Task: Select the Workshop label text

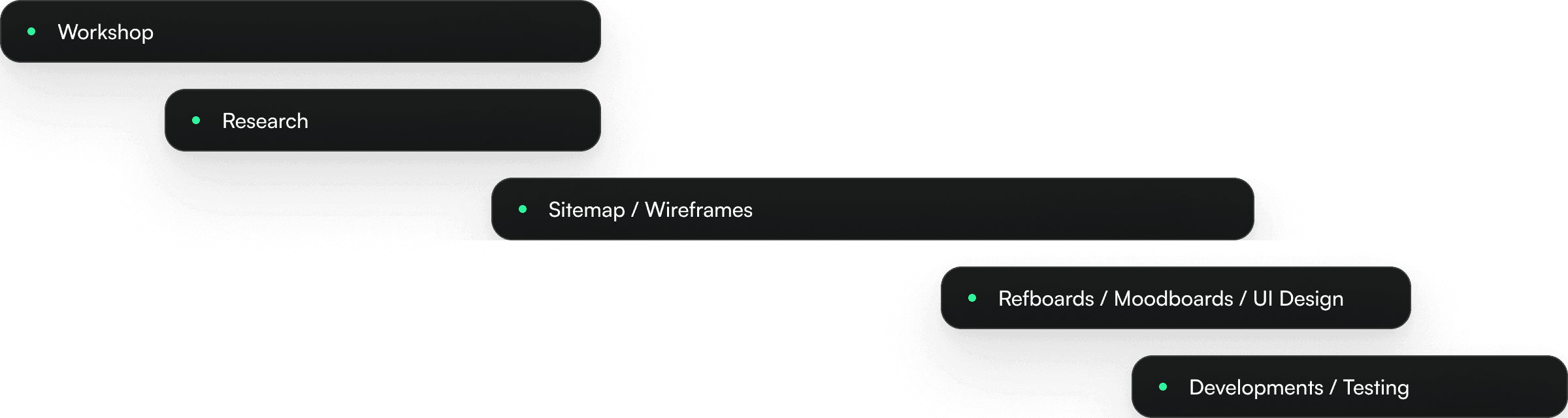Action: (x=106, y=32)
